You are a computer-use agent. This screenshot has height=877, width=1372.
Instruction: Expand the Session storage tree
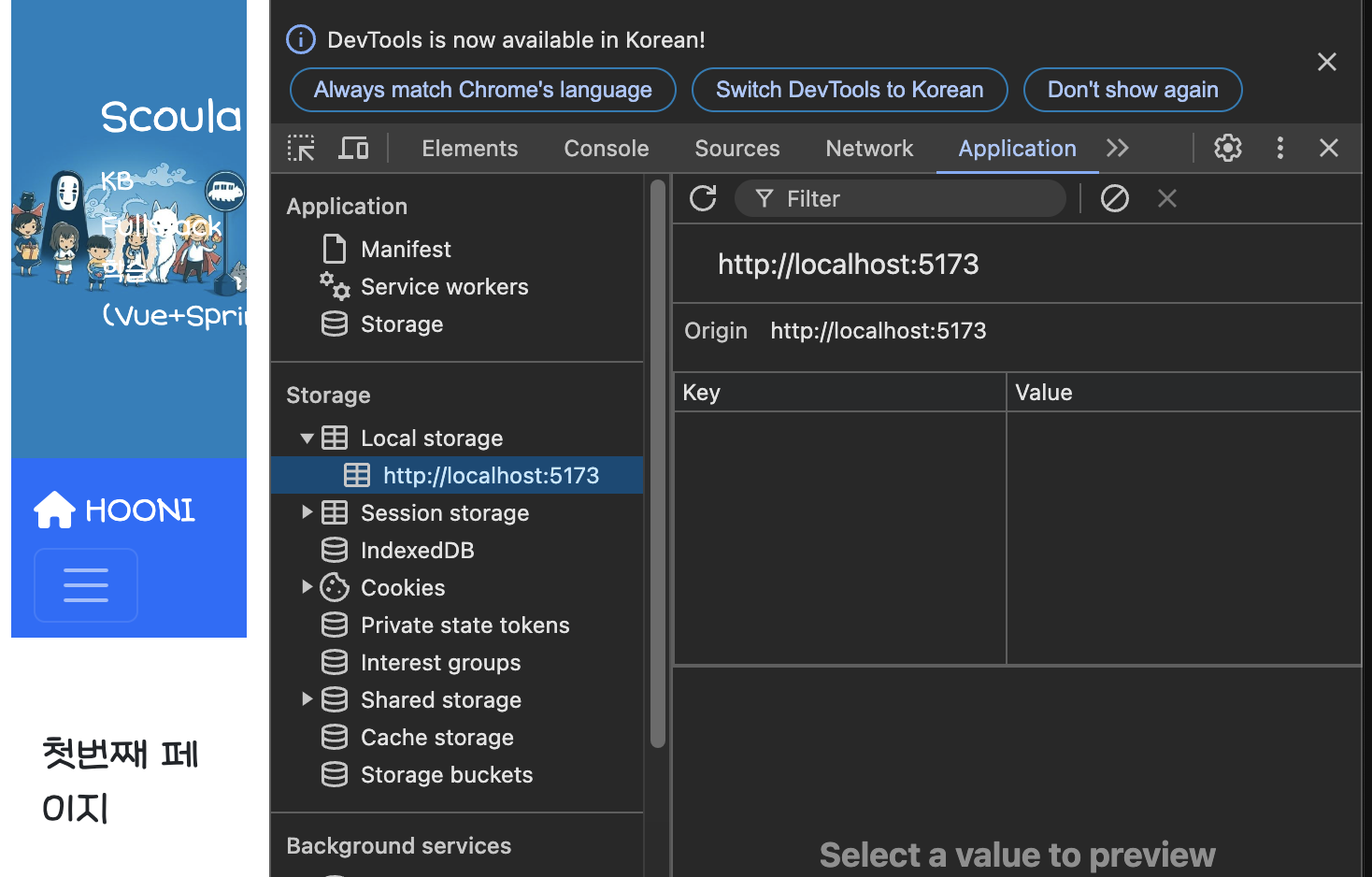tap(307, 513)
